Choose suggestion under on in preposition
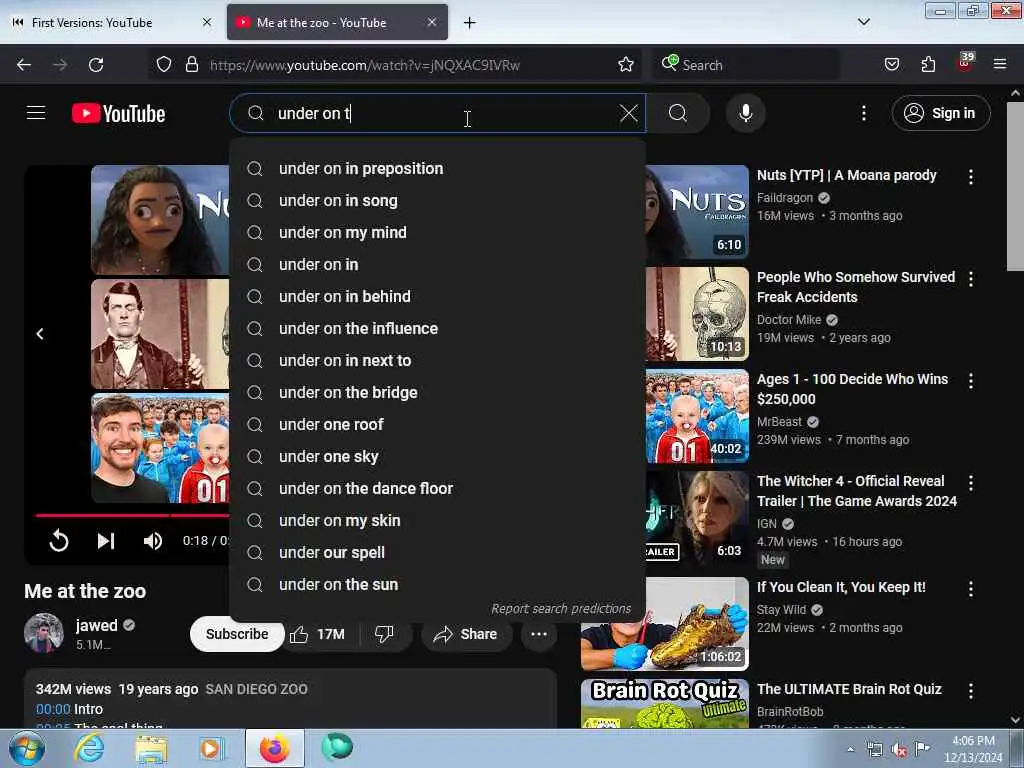Viewport: 1024px width, 768px height. coord(438,168)
